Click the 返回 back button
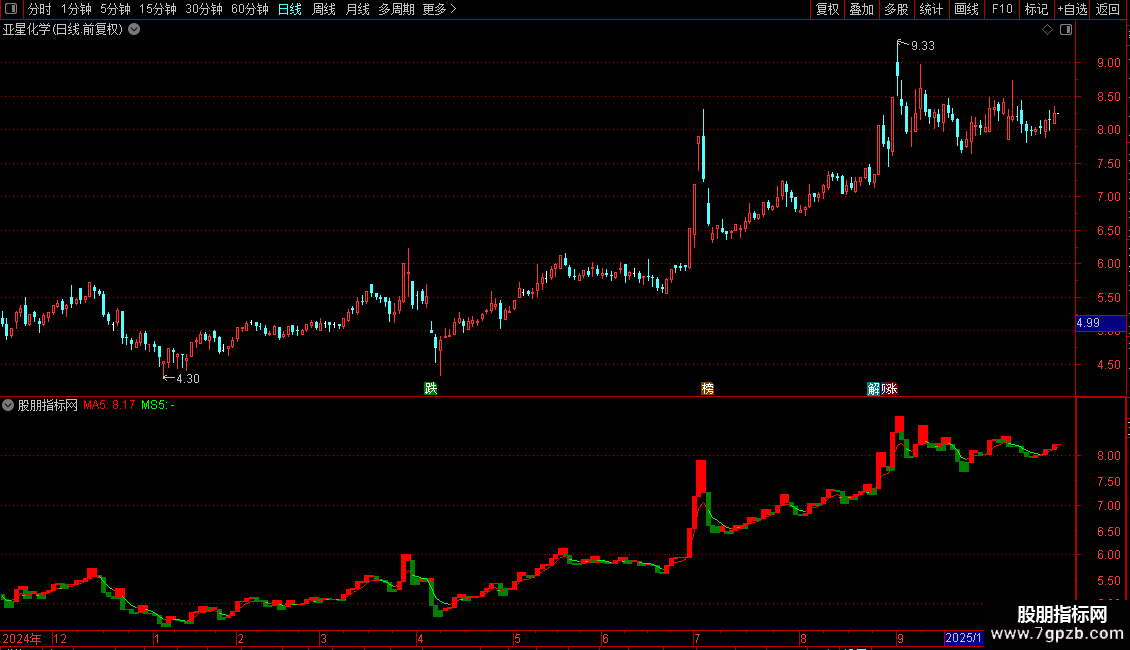The width and height of the screenshot is (1130, 650). [x=1108, y=9]
